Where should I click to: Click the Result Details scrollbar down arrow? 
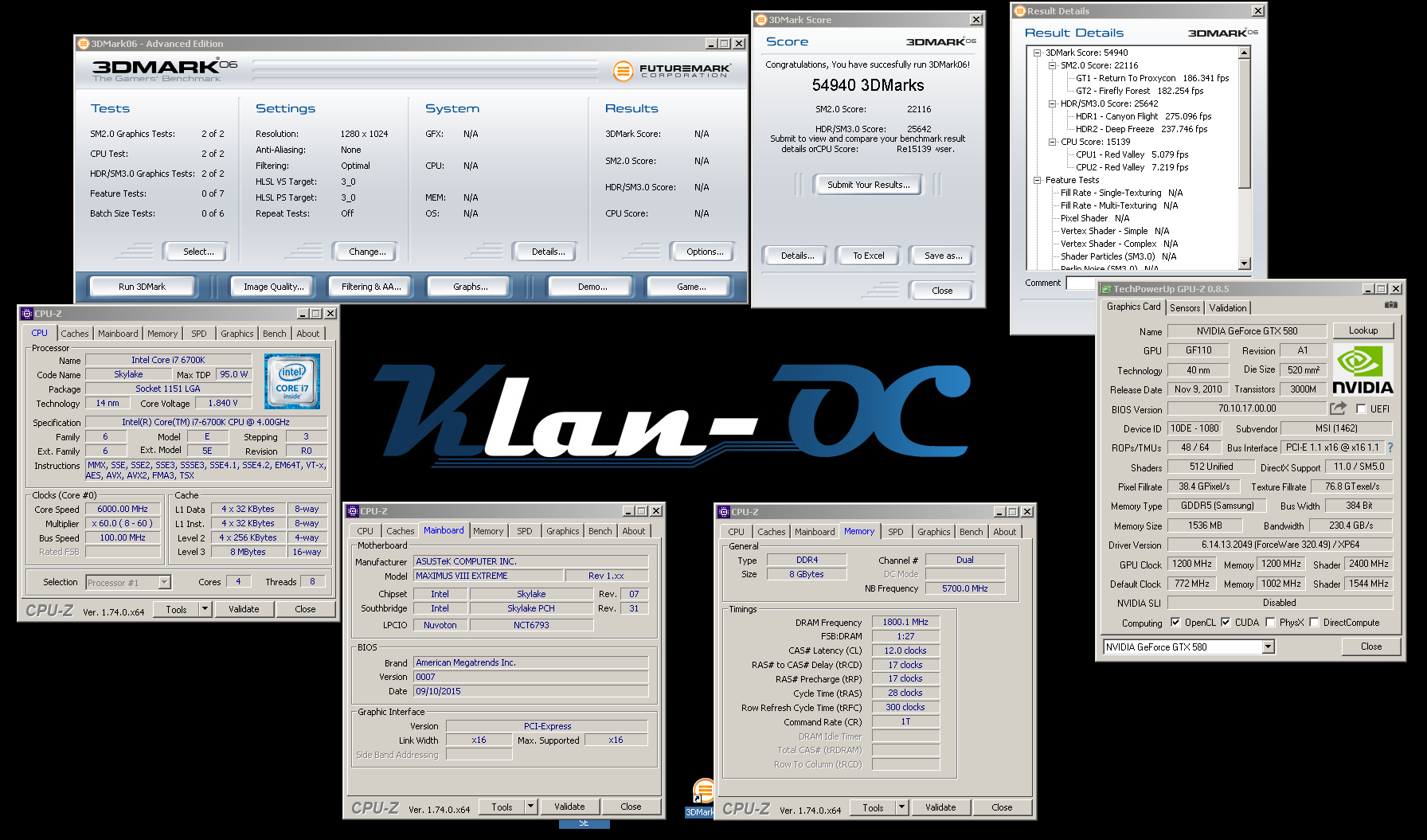[1245, 264]
